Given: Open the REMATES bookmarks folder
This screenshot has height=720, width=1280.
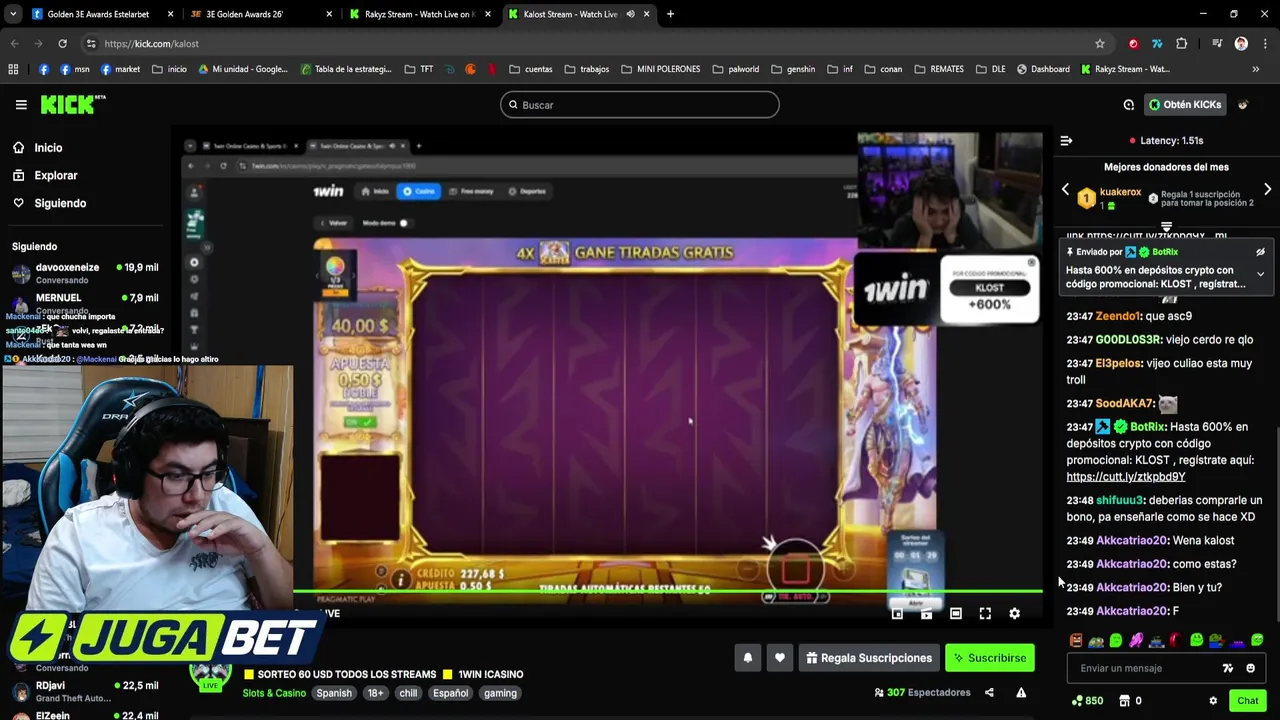Looking at the screenshot, I should coord(938,69).
